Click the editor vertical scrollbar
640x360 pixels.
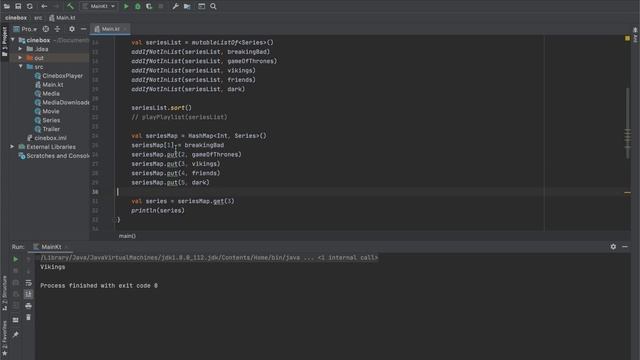click(x=628, y=123)
